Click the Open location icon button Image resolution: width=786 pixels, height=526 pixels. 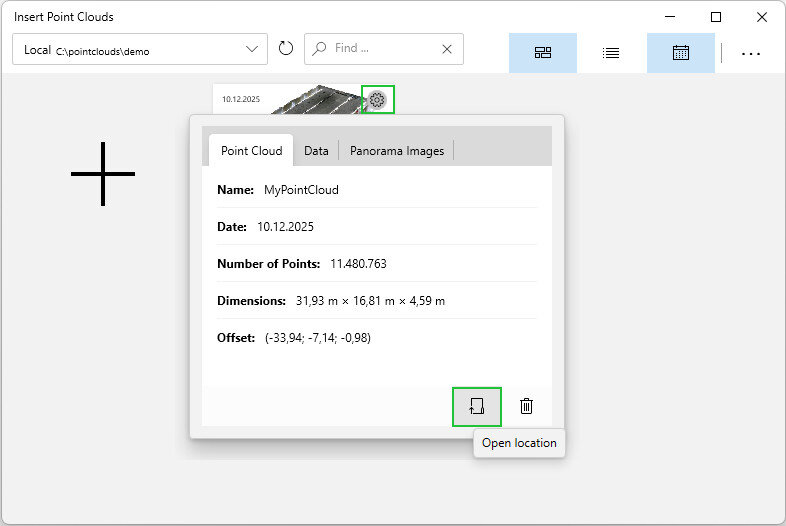[x=476, y=406]
